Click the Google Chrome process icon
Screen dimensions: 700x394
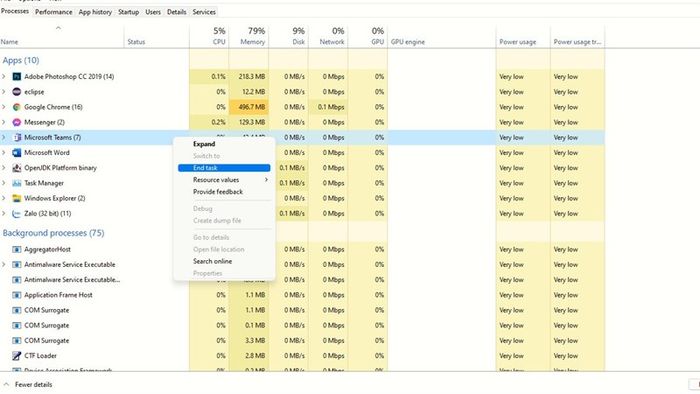click(17, 107)
